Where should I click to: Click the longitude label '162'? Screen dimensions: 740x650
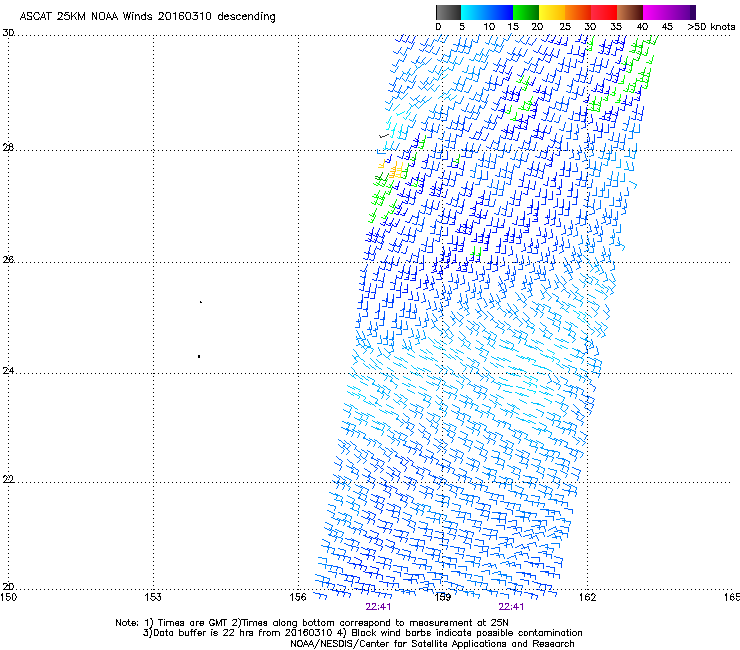[x=588, y=597]
